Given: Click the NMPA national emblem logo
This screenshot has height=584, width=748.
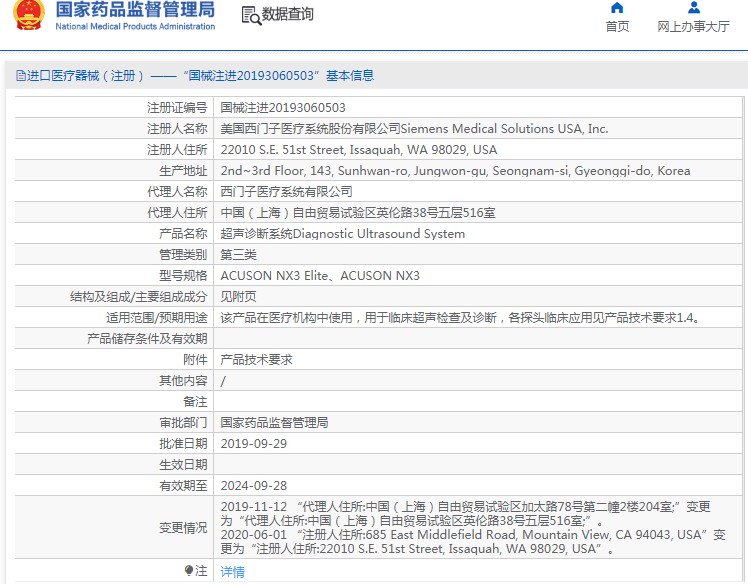Looking at the screenshot, I should (29, 15).
